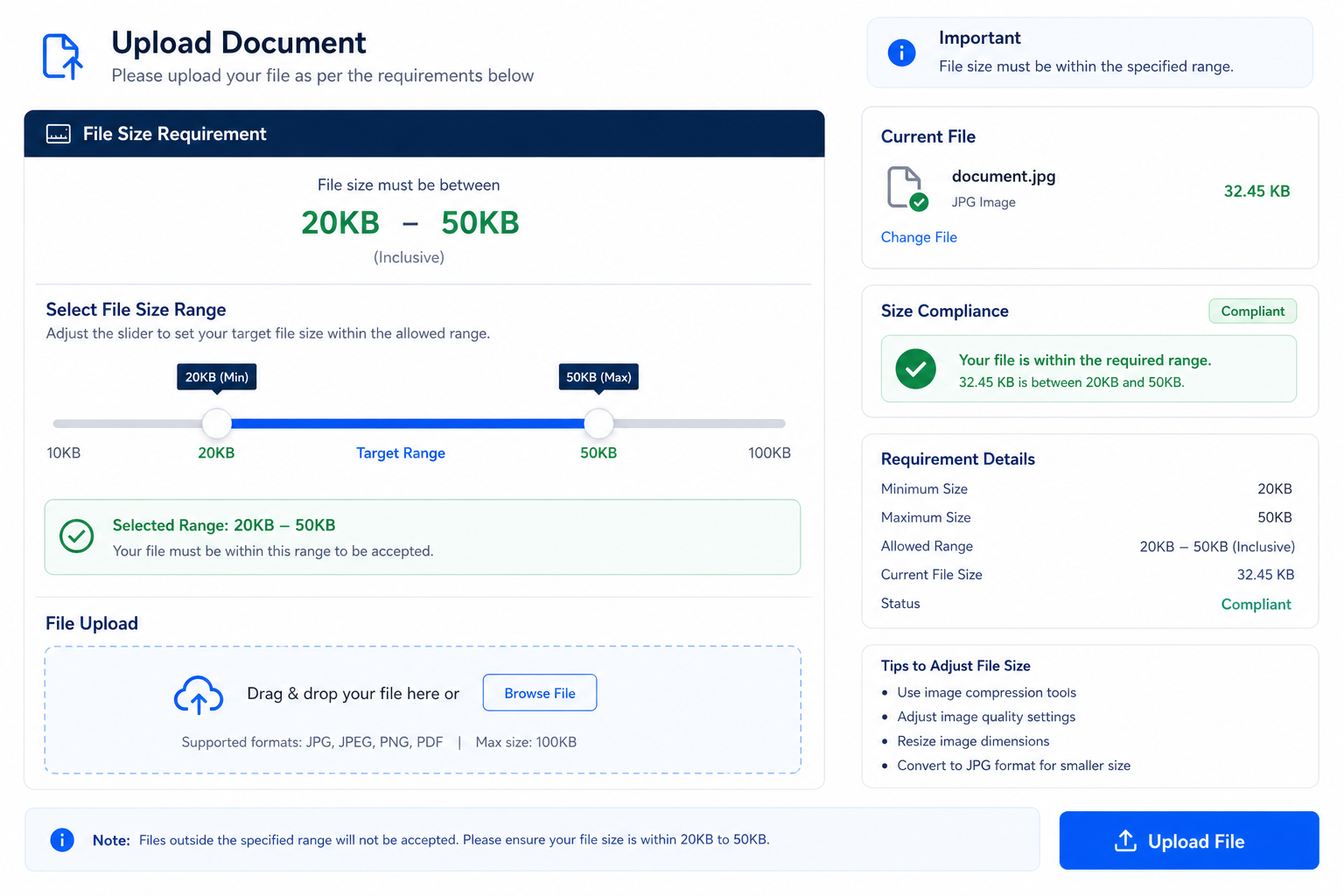
Task: Click the 20KB (Min) slider tooltip
Action: click(217, 377)
